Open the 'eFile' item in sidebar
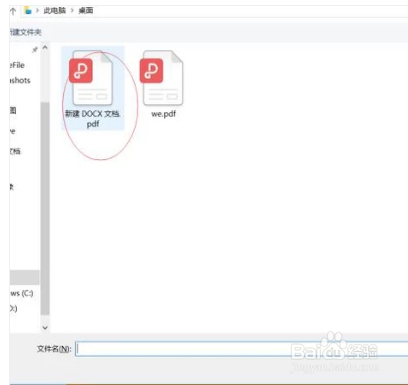Viewport: 408px width, 385px height. point(17,65)
